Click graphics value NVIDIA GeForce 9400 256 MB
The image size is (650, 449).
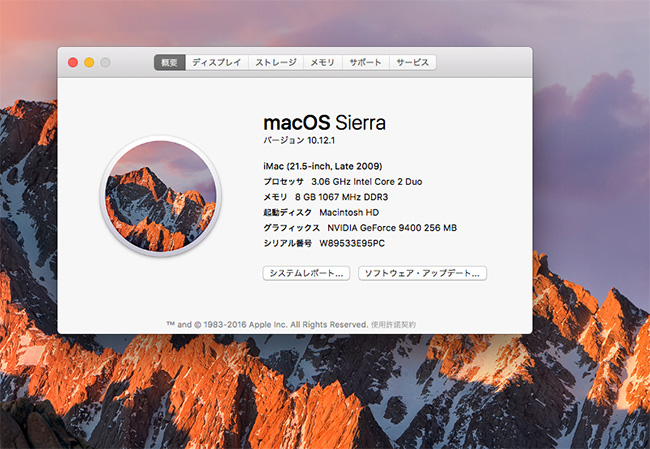pos(392,228)
